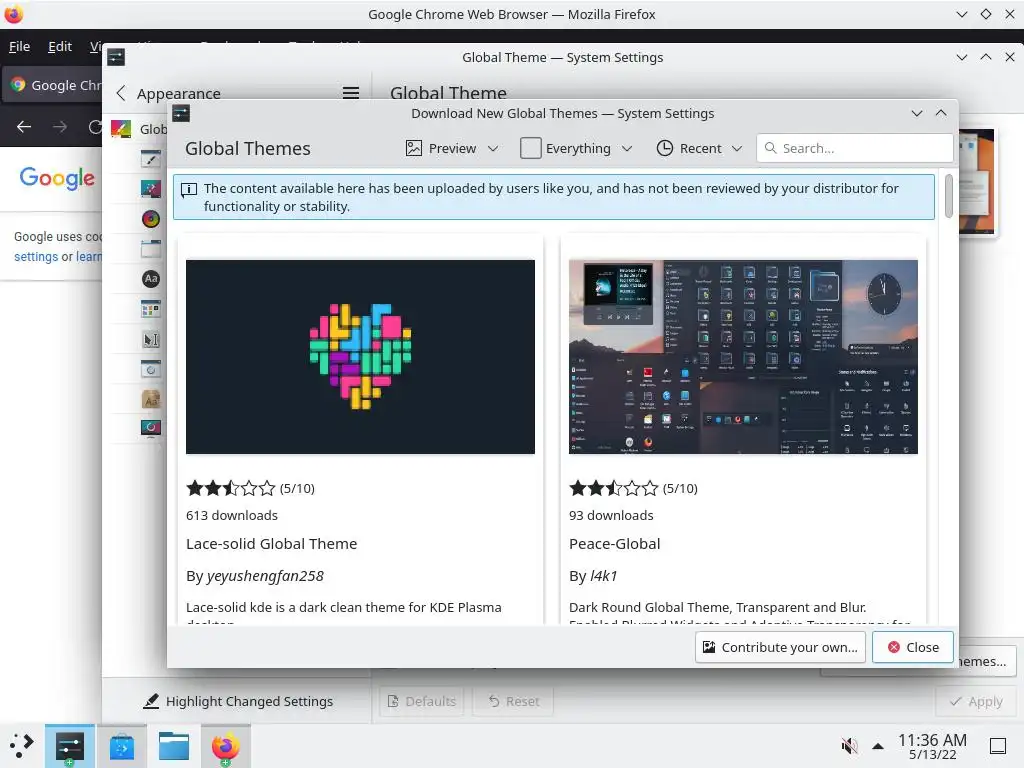The width and height of the screenshot is (1024, 768).
Task: Click author name l4k1
Action: 603,576
